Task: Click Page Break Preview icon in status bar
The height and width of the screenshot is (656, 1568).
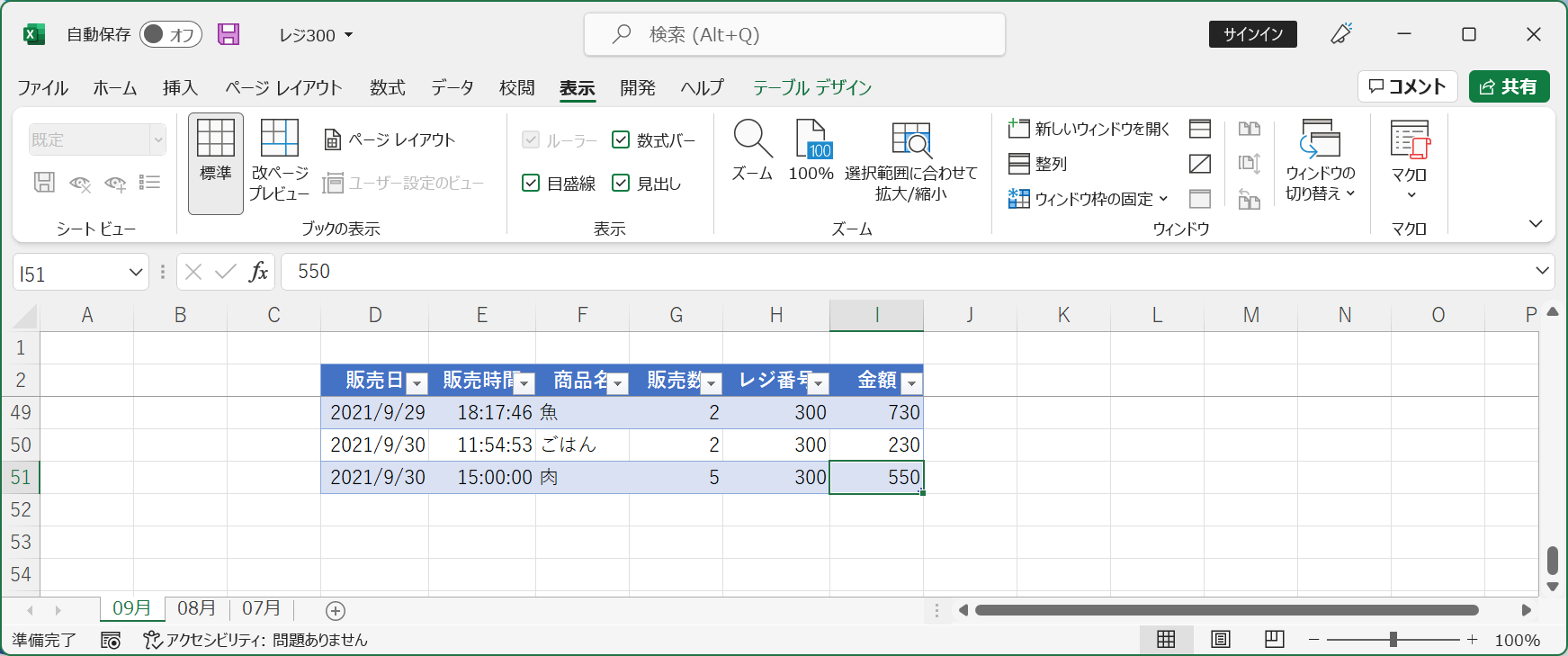Action: click(x=1275, y=640)
